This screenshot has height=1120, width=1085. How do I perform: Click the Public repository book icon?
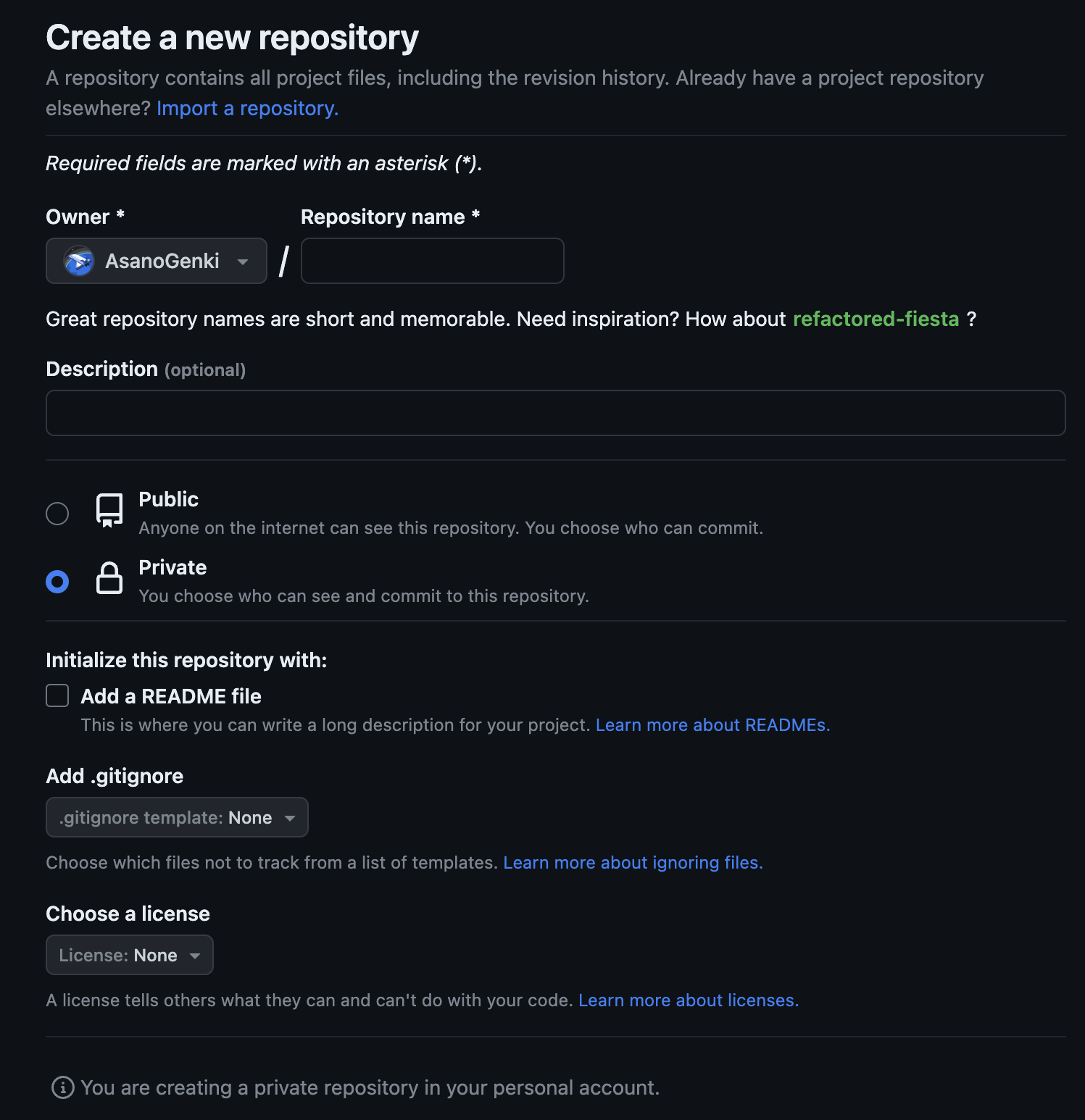(x=109, y=511)
